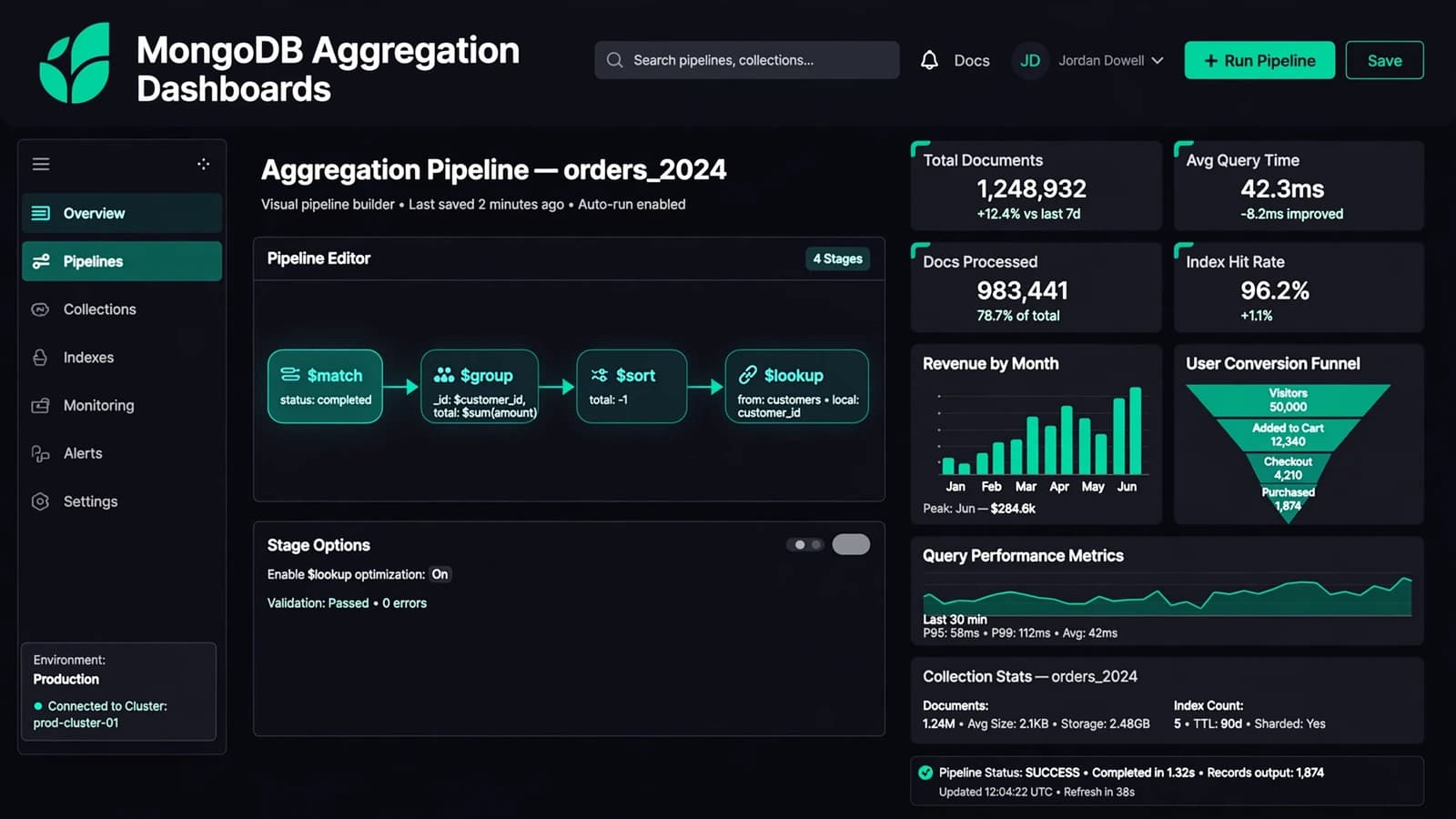Click the Save button
This screenshot has width=1456, height=819.
1384,60
